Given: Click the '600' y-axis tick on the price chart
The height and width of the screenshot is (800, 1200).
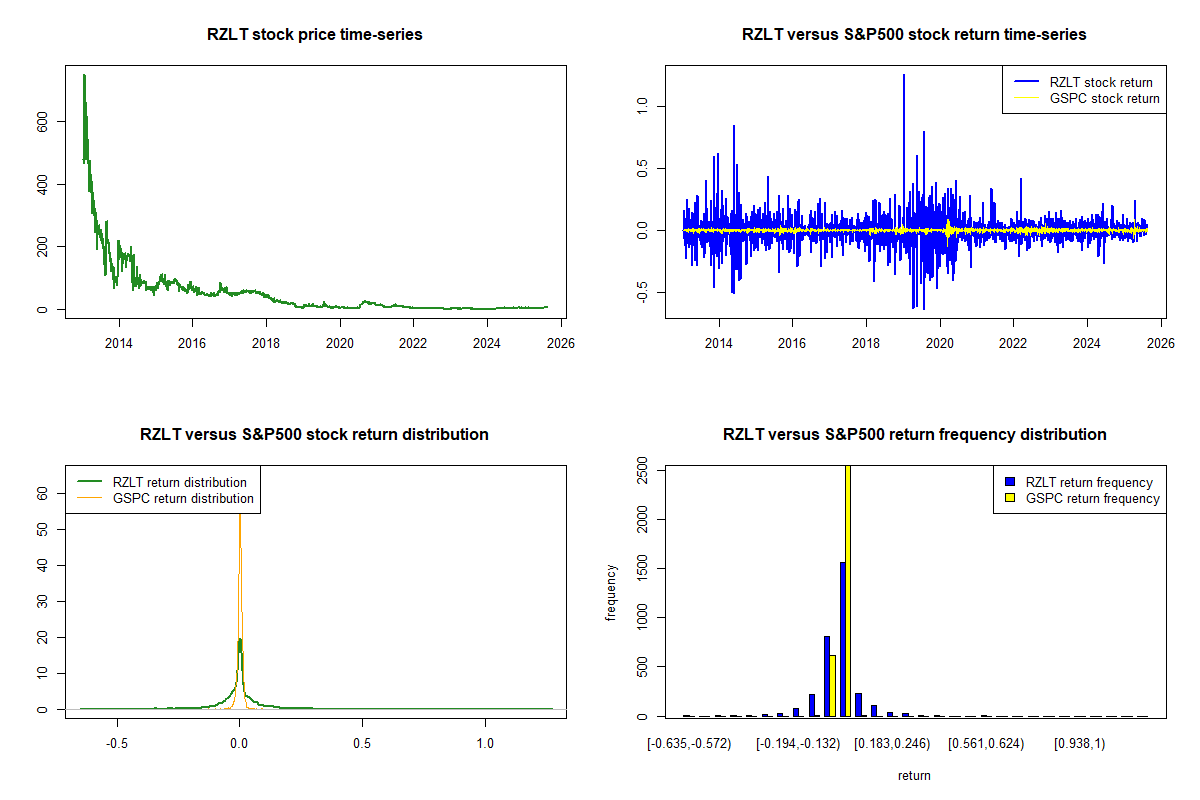Looking at the screenshot, I should click(x=42, y=121).
